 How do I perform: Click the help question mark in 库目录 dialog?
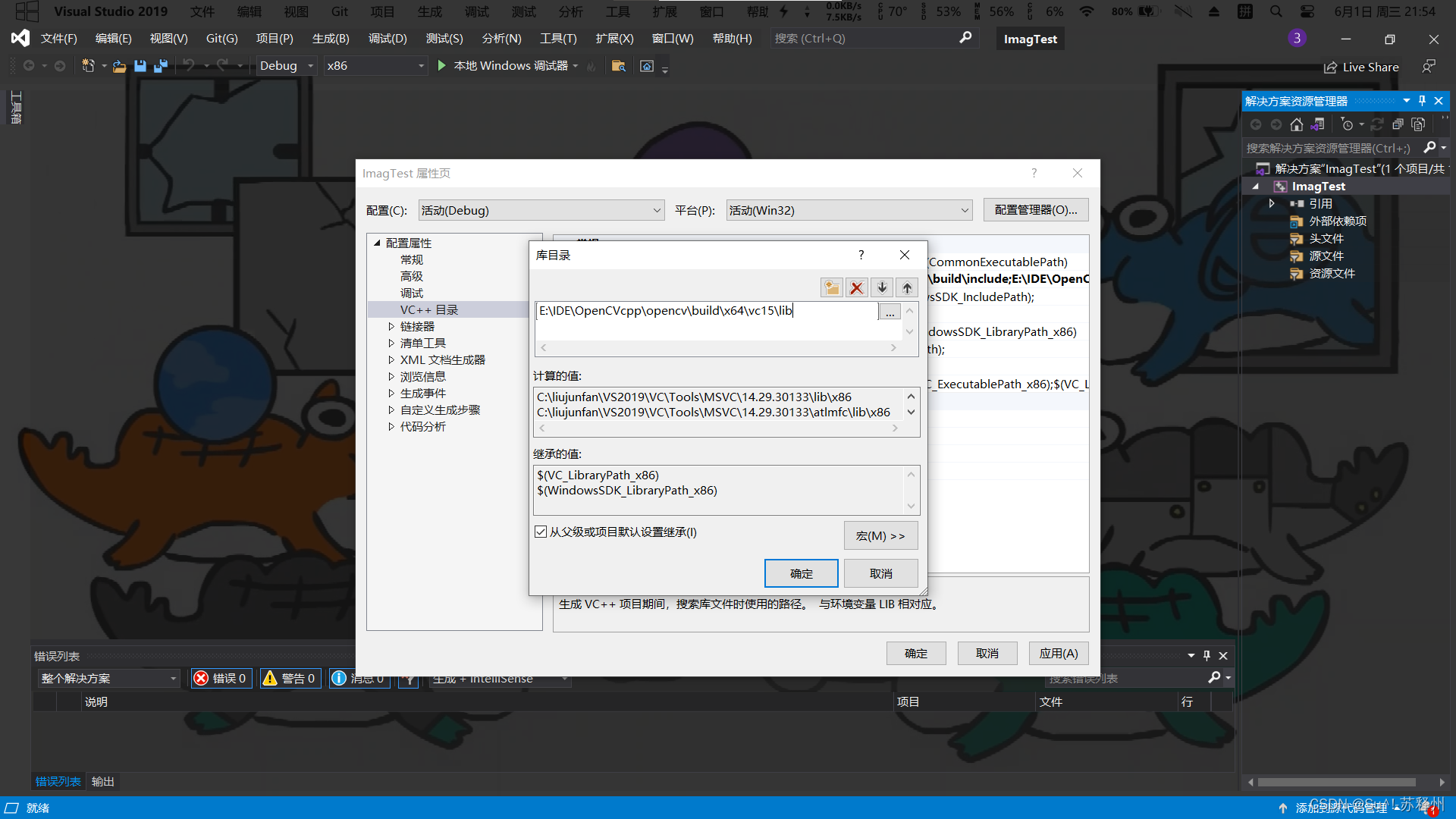coord(861,255)
